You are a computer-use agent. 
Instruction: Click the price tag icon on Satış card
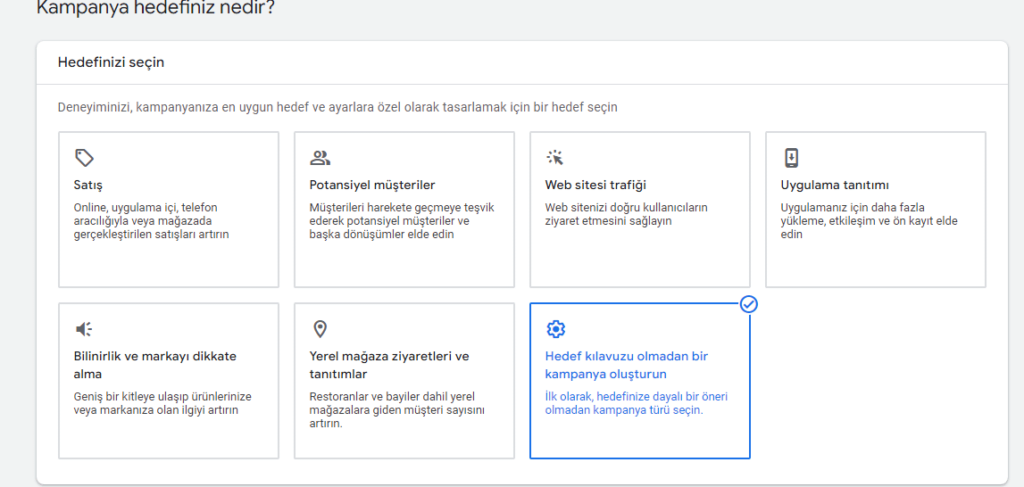pos(84,157)
